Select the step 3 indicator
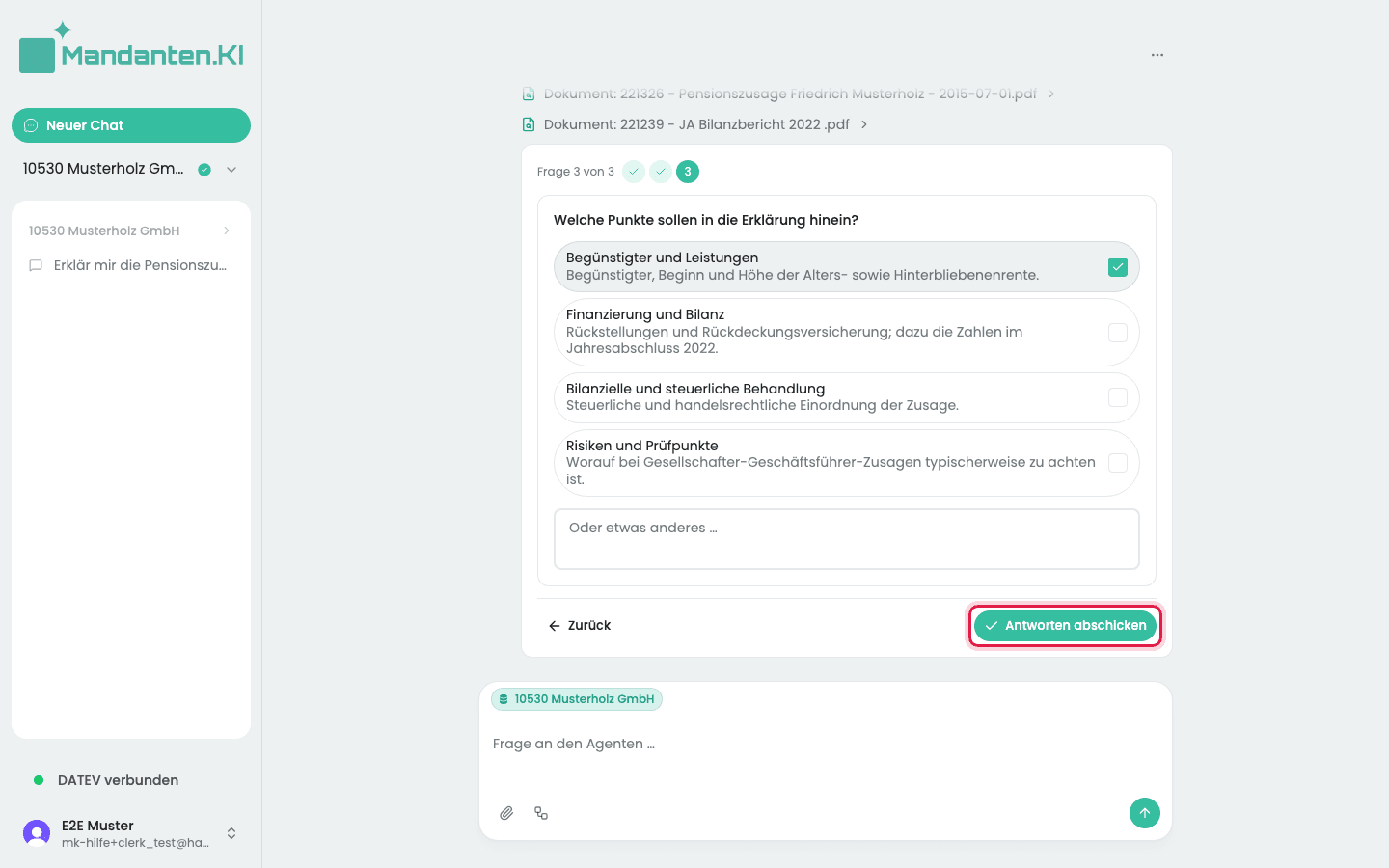 pyautogui.click(x=688, y=172)
